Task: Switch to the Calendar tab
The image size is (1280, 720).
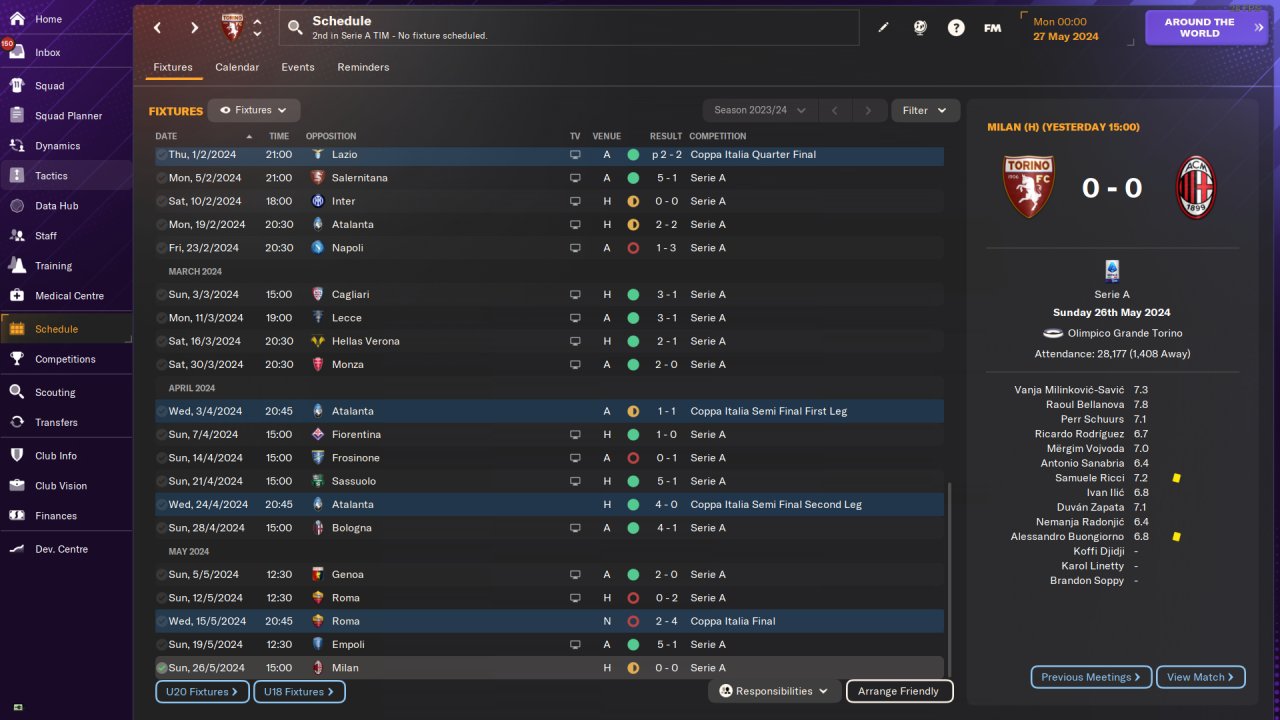Action: [x=237, y=67]
